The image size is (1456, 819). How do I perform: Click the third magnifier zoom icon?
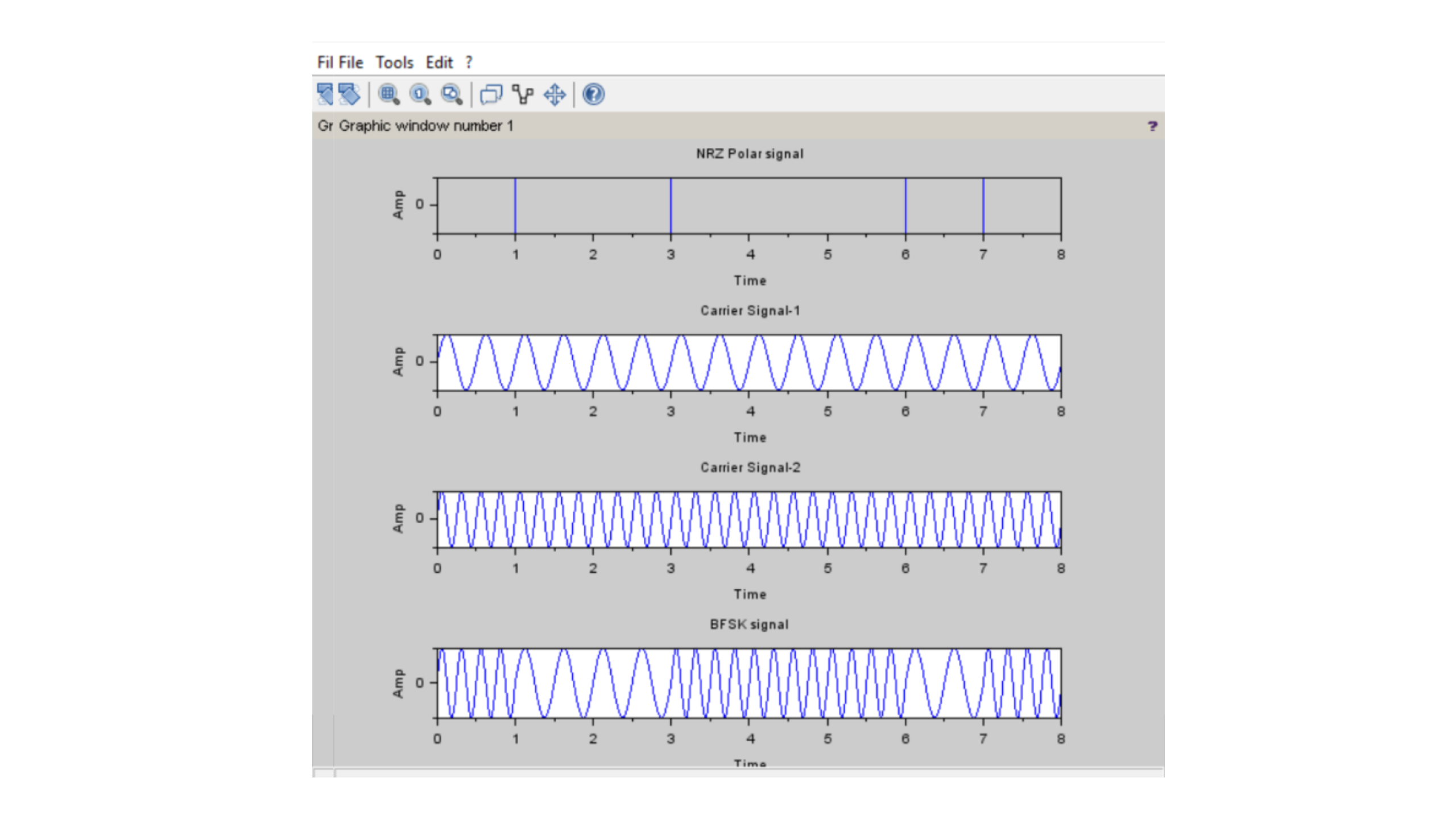coord(452,94)
